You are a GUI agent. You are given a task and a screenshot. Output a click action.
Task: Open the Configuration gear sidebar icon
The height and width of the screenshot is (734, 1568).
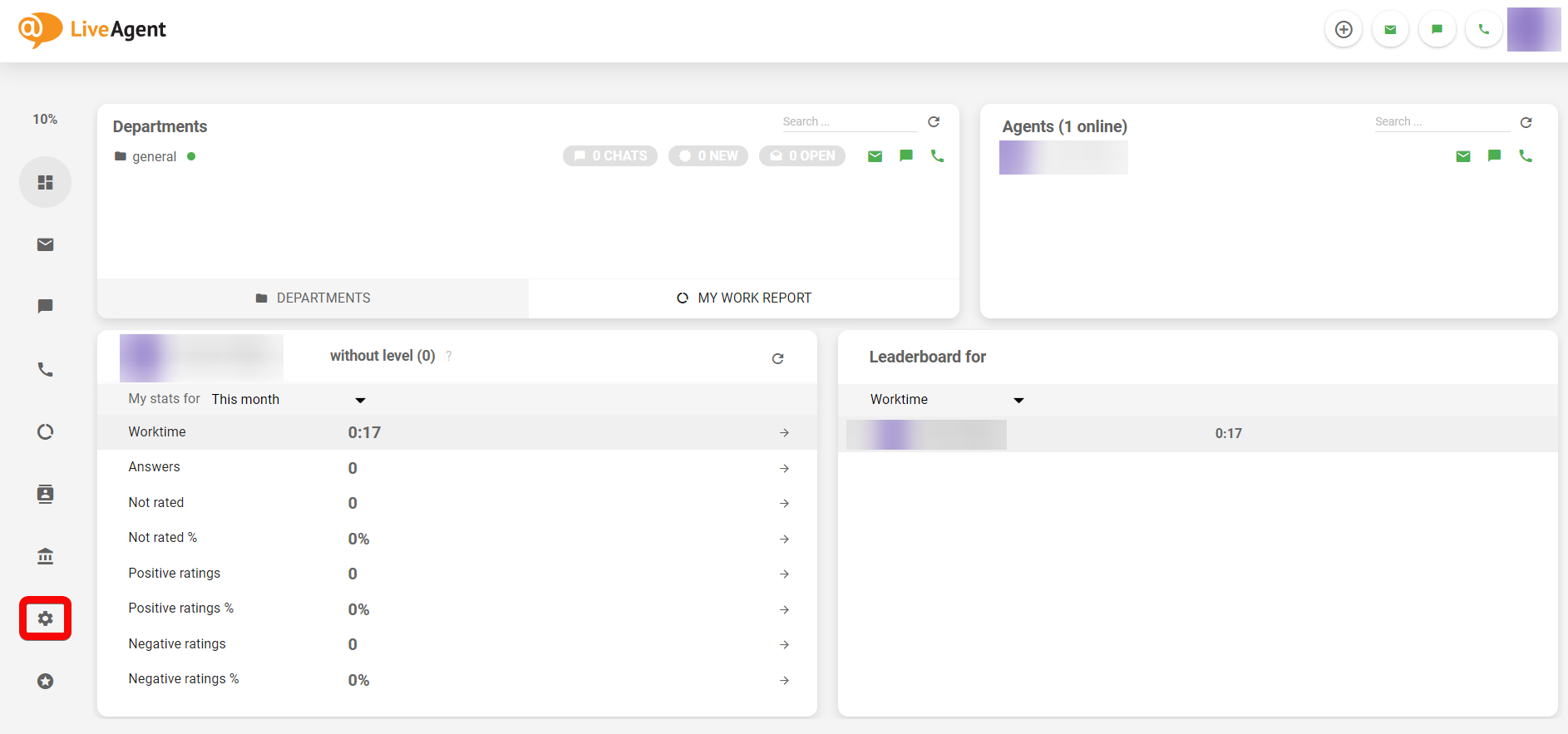coord(45,618)
